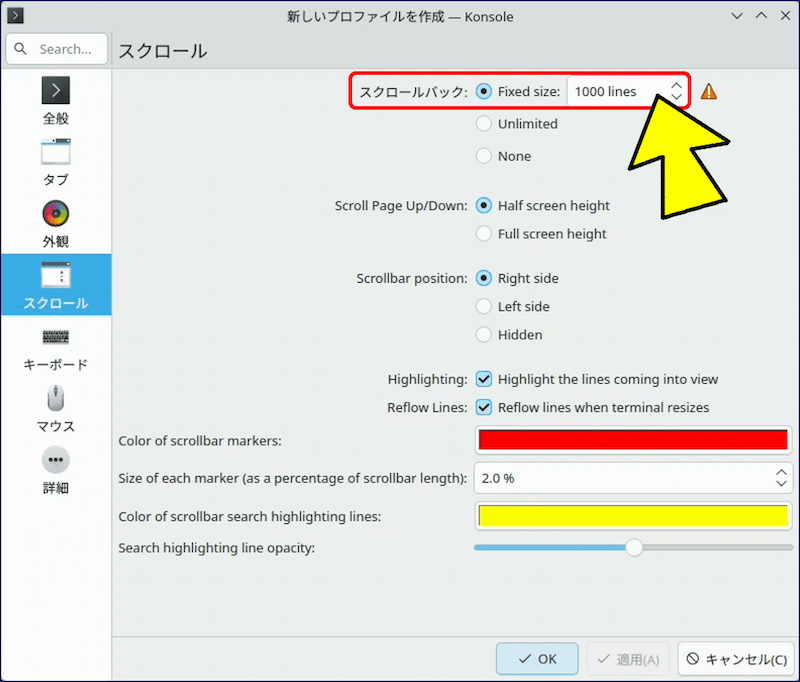
Task: Open the 外観 (Appearance) settings page
Action: coord(56,224)
